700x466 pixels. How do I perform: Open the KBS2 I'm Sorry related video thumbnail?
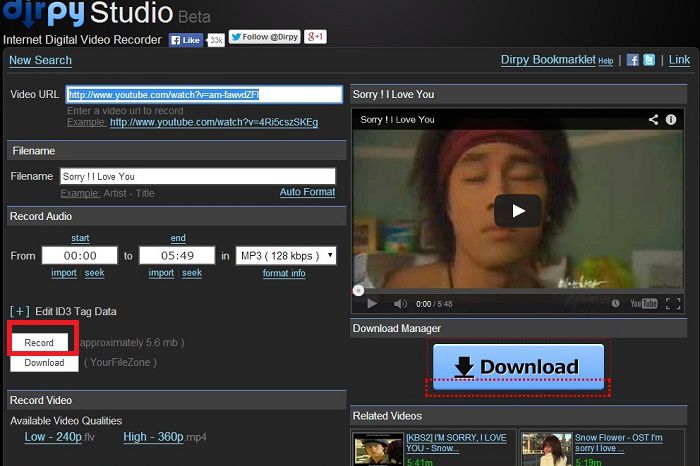tap(376, 449)
